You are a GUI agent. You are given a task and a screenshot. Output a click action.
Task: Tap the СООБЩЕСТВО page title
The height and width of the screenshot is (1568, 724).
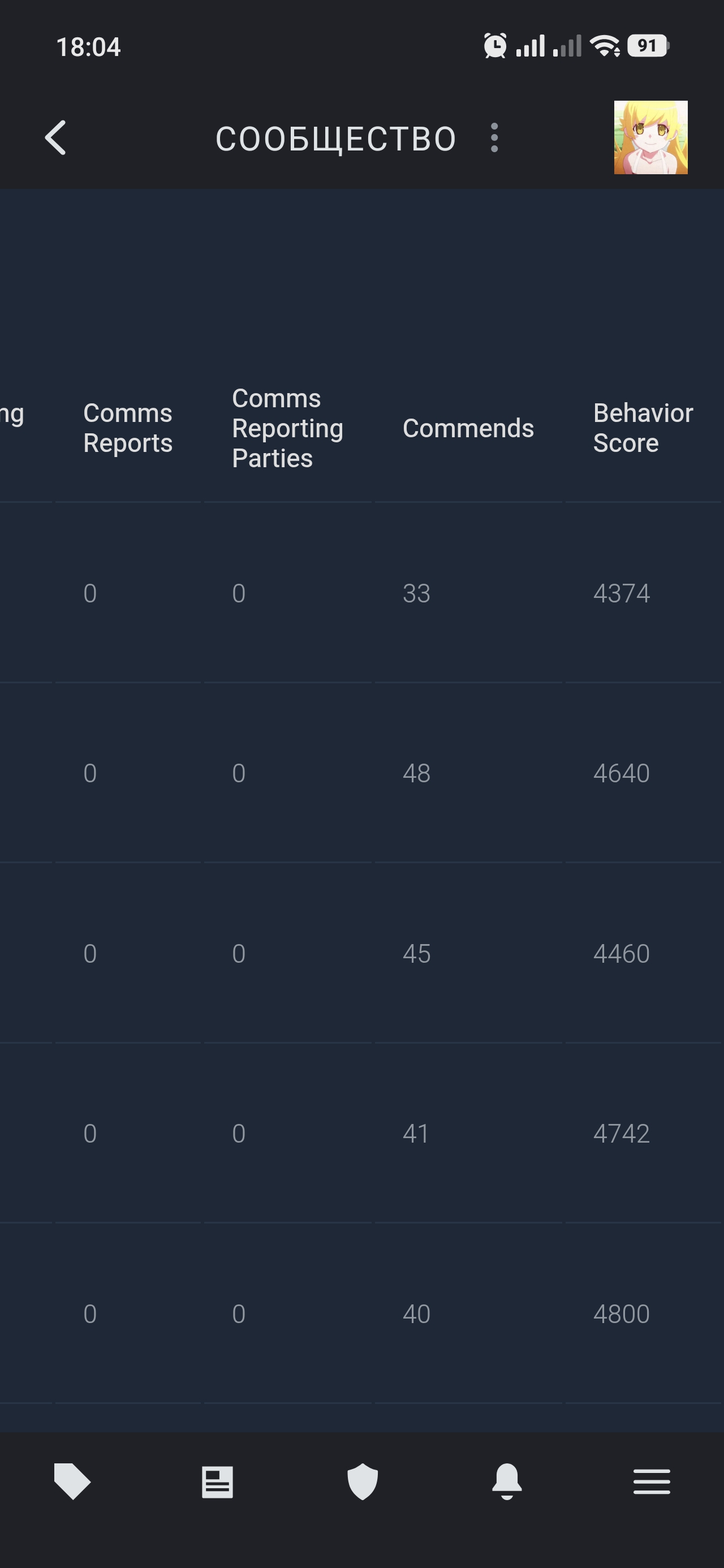click(x=336, y=138)
